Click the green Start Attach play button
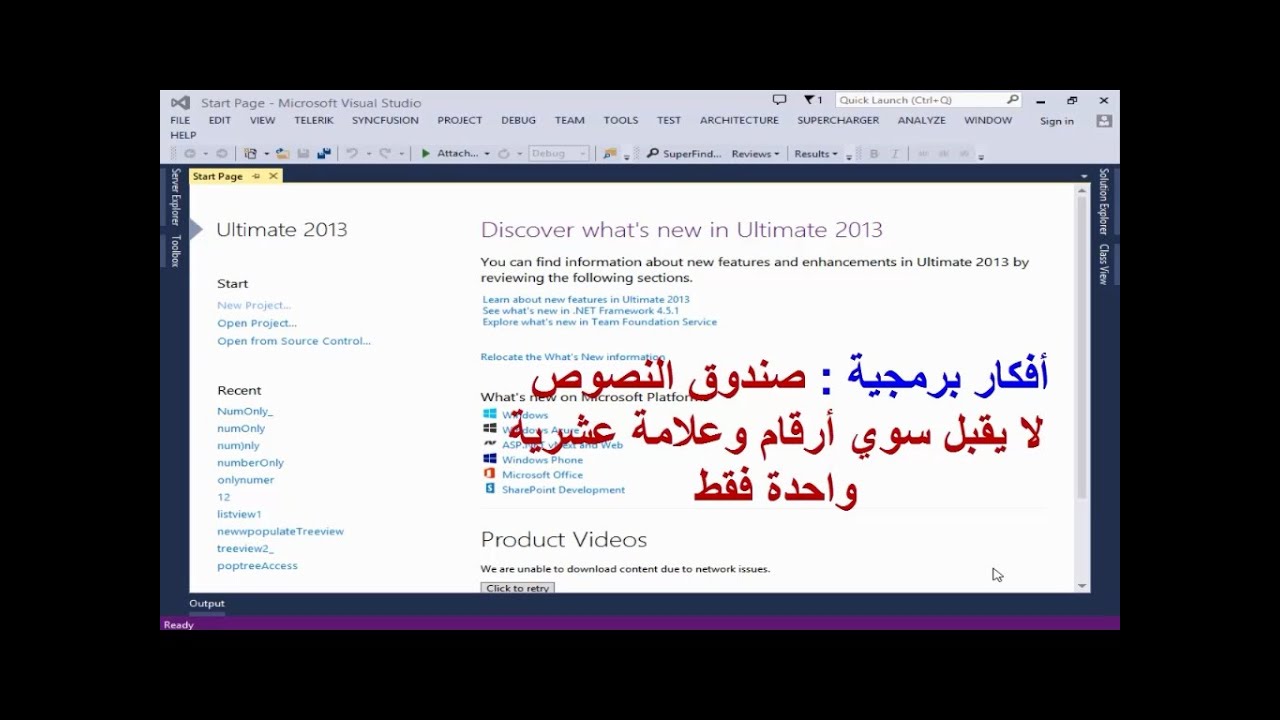This screenshot has width=1280, height=720. click(x=426, y=154)
